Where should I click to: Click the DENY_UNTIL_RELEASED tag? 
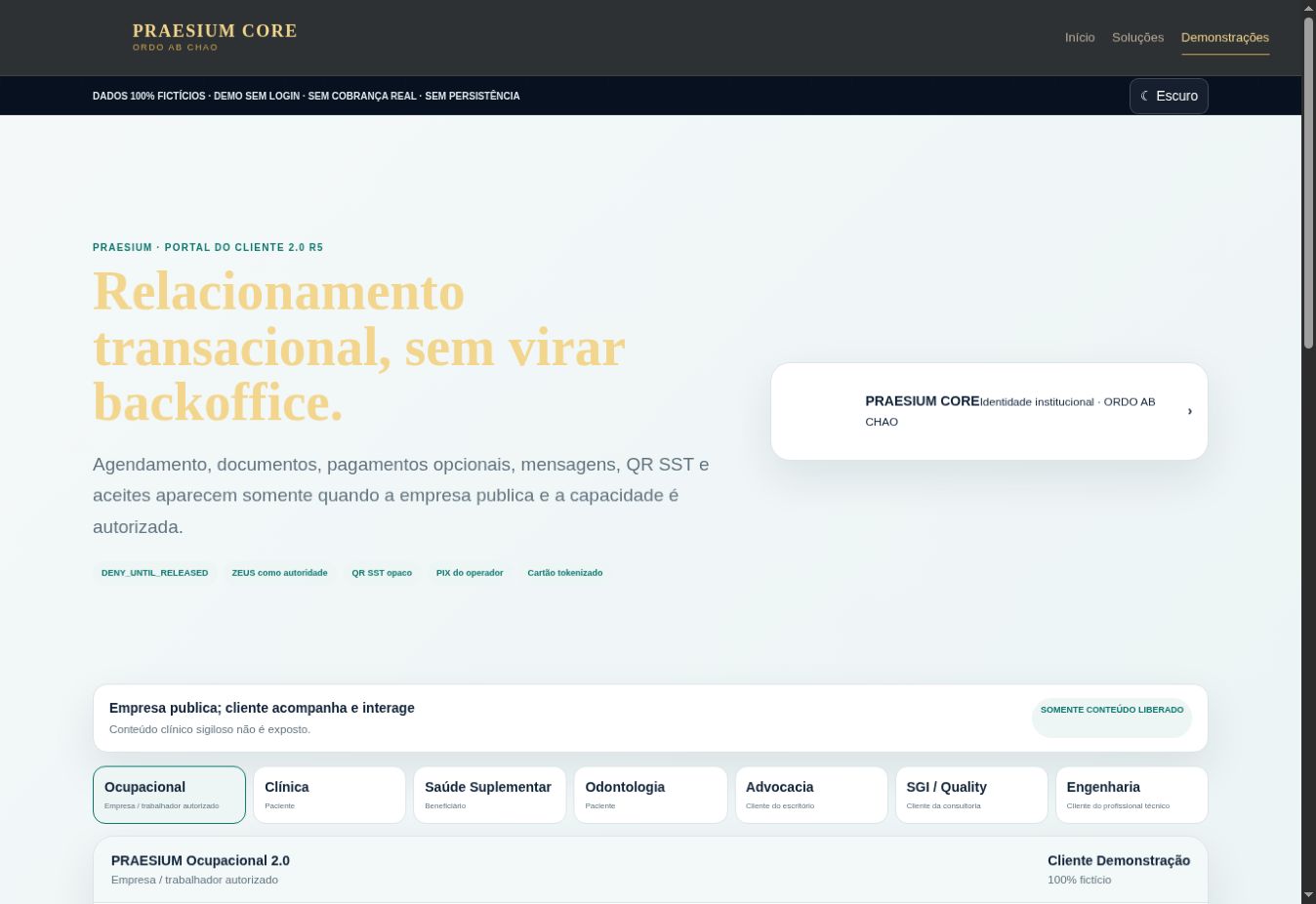tap(154, 573)
